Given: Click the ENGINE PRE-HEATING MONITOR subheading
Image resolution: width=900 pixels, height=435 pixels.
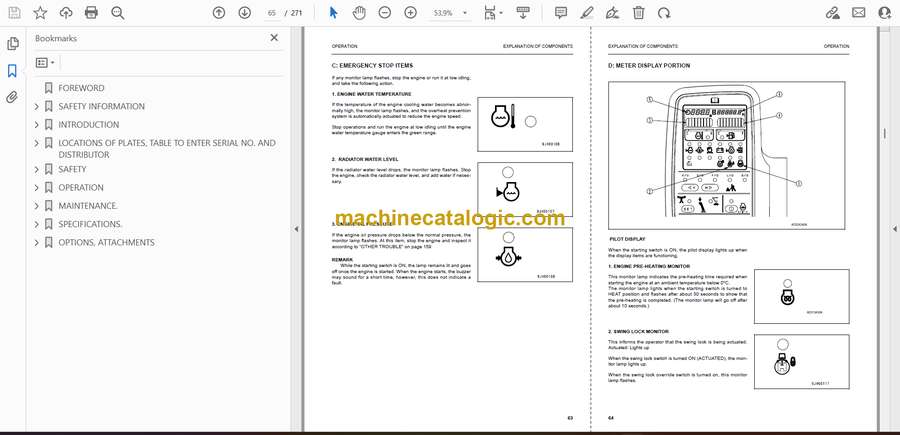Looking at the screenshot, I should [x=649, y=266].
